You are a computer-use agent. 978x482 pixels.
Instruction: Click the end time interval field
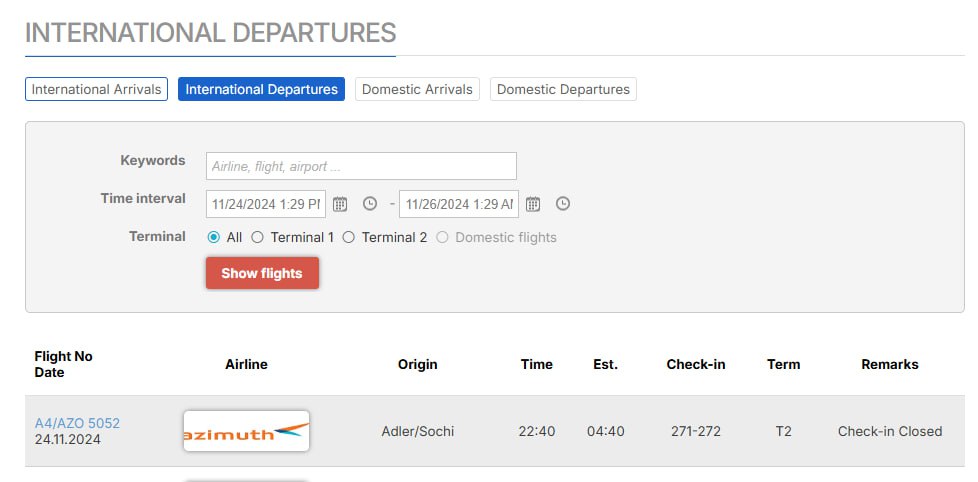pos(458,204)
